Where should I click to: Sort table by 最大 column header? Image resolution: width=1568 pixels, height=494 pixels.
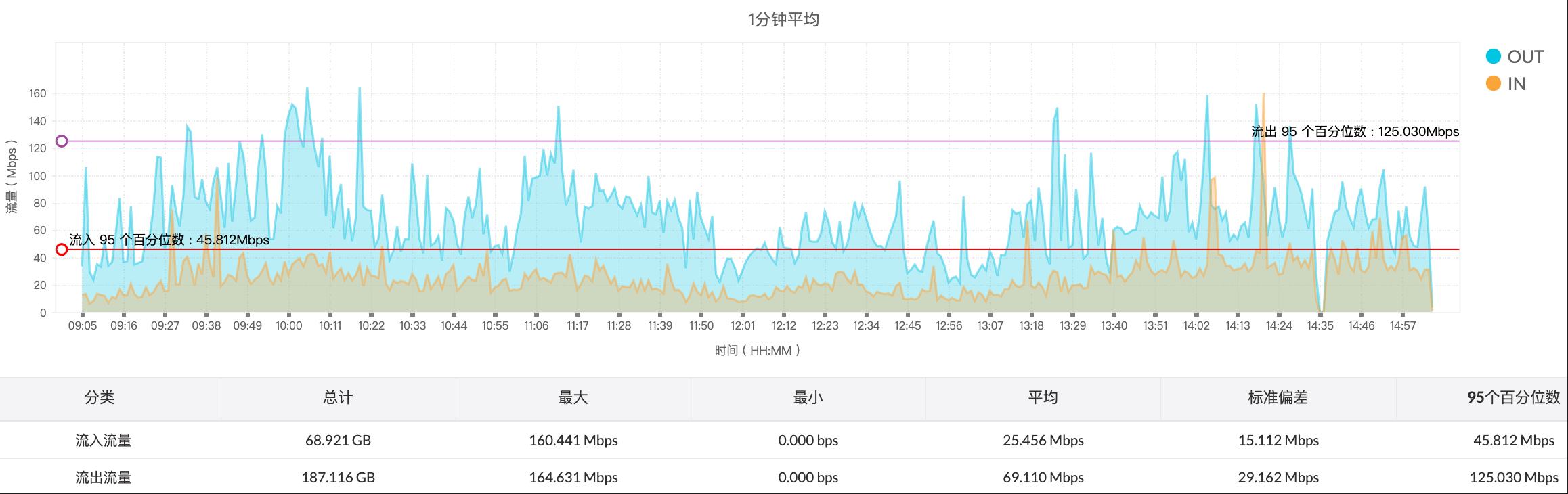[x=573, y=398]
